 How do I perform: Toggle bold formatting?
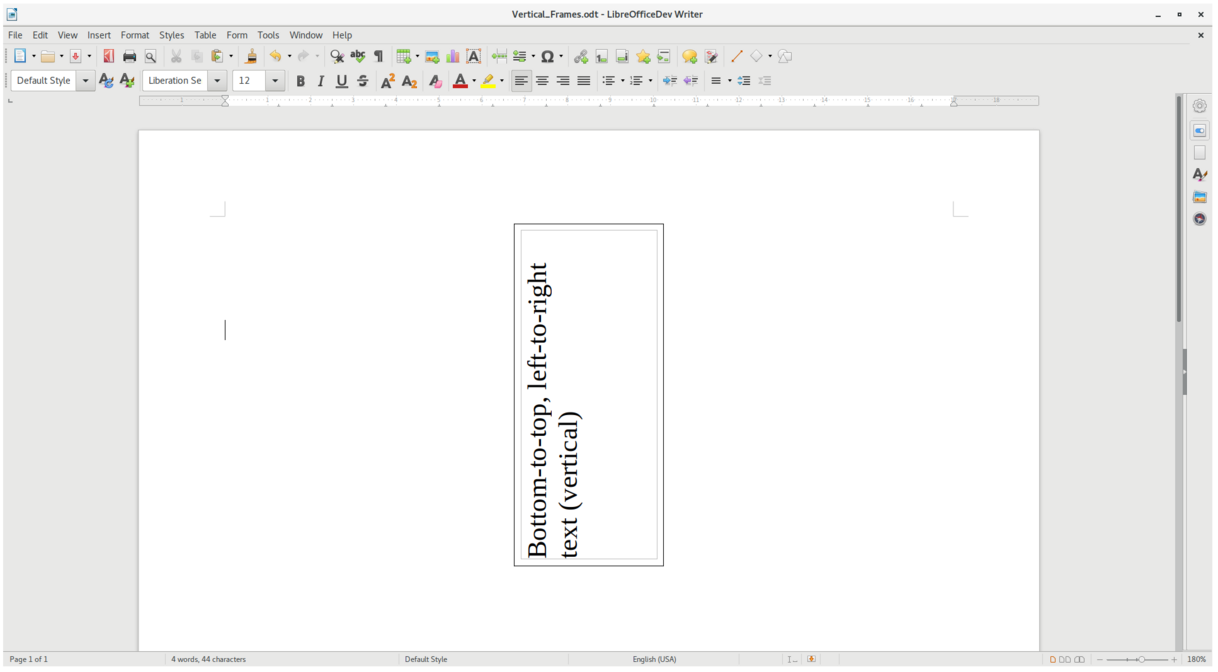coord(300,80)
